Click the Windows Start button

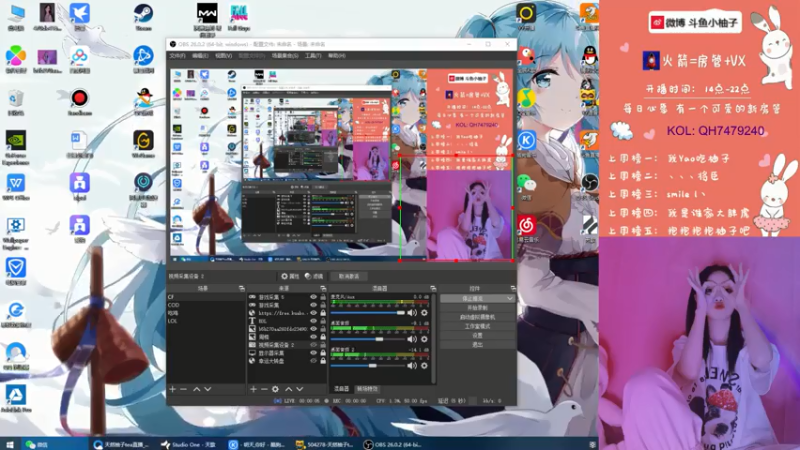(9, 445)
